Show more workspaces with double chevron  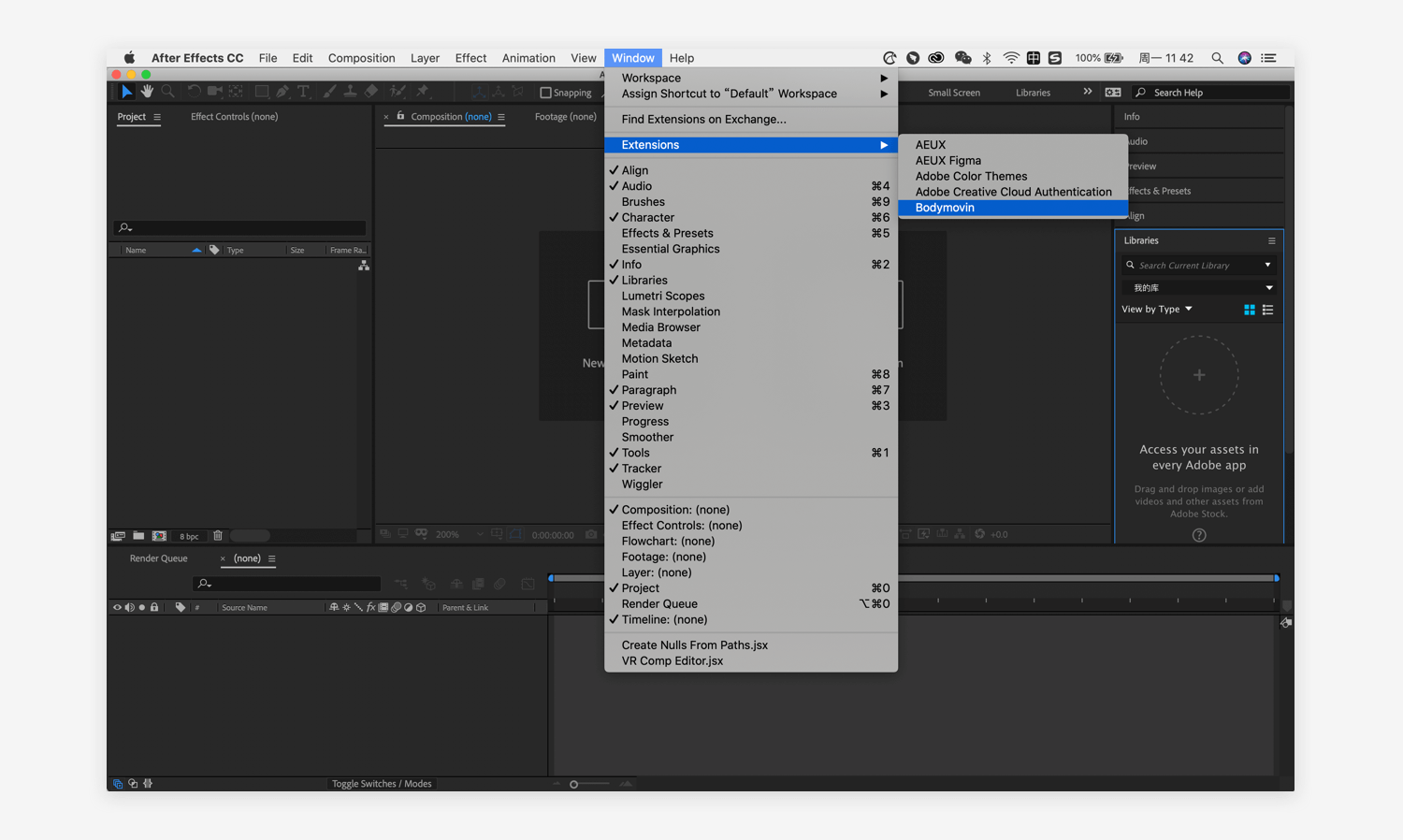[1087, 92]
